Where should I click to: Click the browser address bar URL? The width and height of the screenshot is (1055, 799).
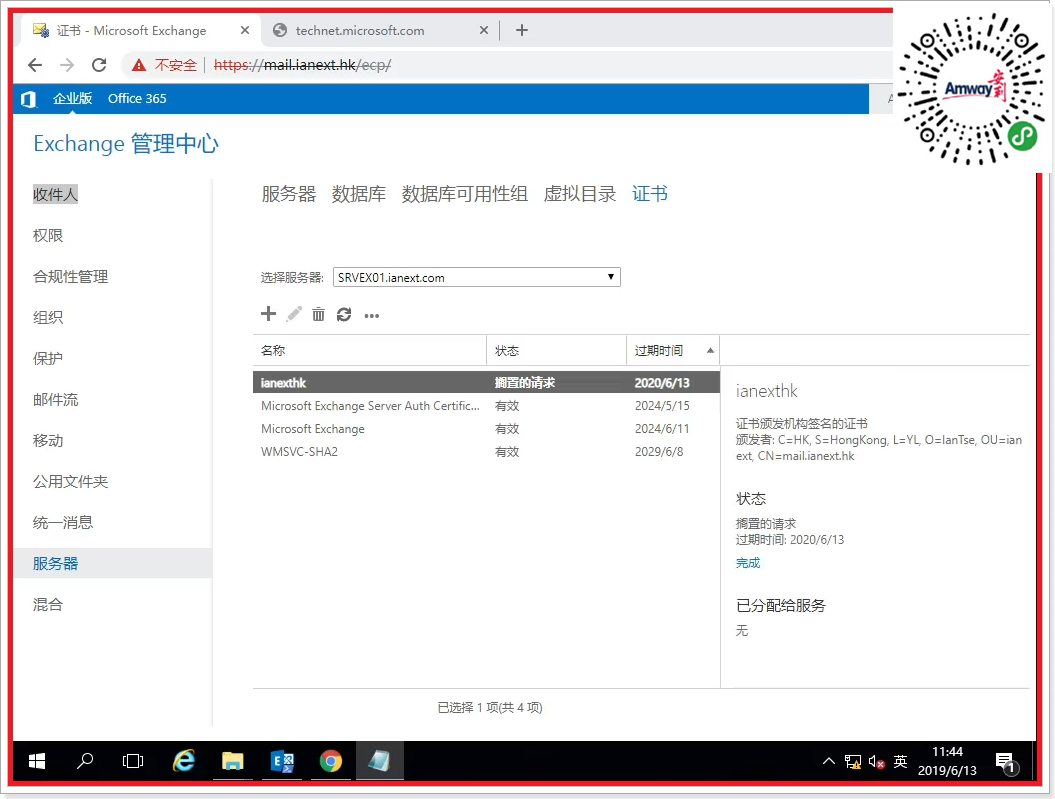[x=303, y=65]
